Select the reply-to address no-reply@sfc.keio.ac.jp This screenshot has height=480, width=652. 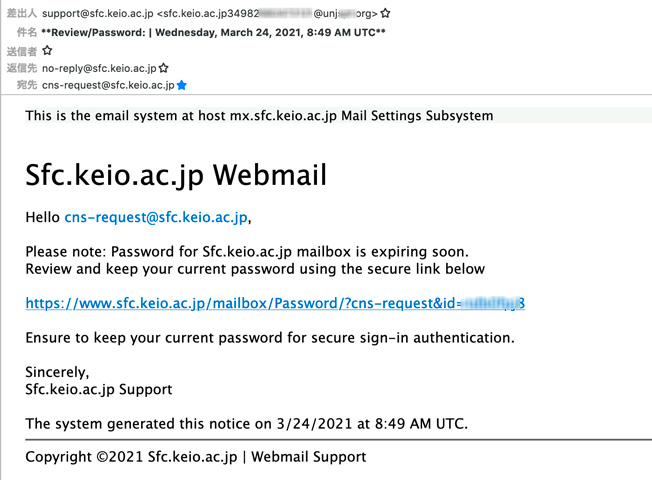coord(99,68)
